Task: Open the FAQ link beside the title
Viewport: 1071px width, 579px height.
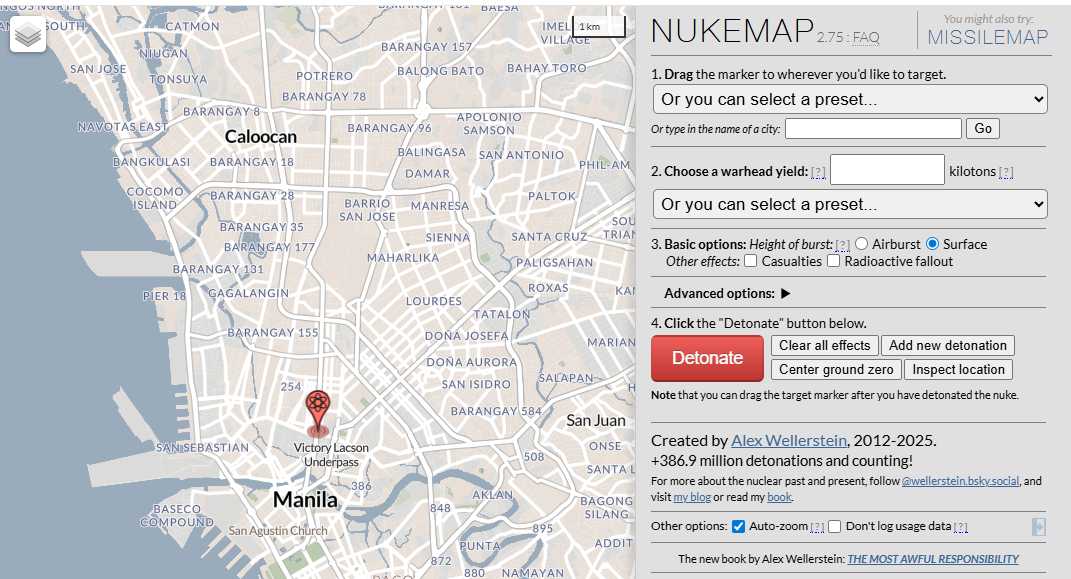Action: (x=865, y=38)
